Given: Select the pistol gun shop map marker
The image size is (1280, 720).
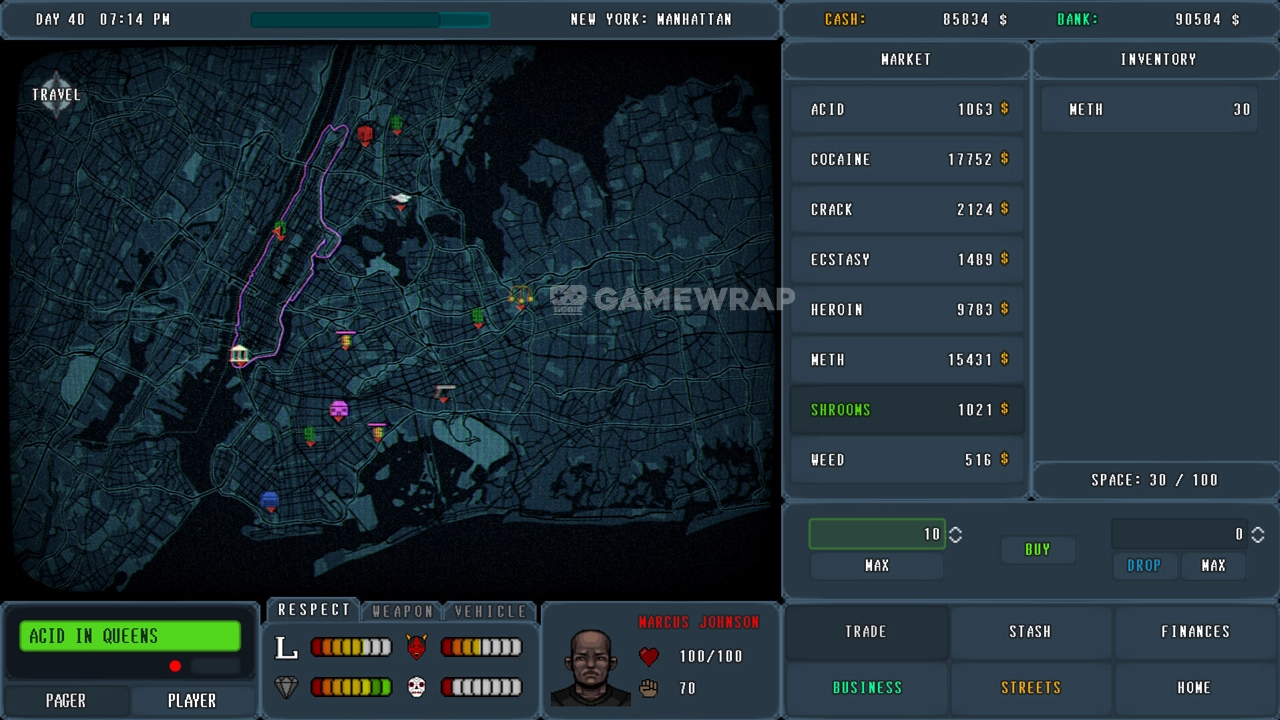Looking at the screenshot, I should [445, 391].
